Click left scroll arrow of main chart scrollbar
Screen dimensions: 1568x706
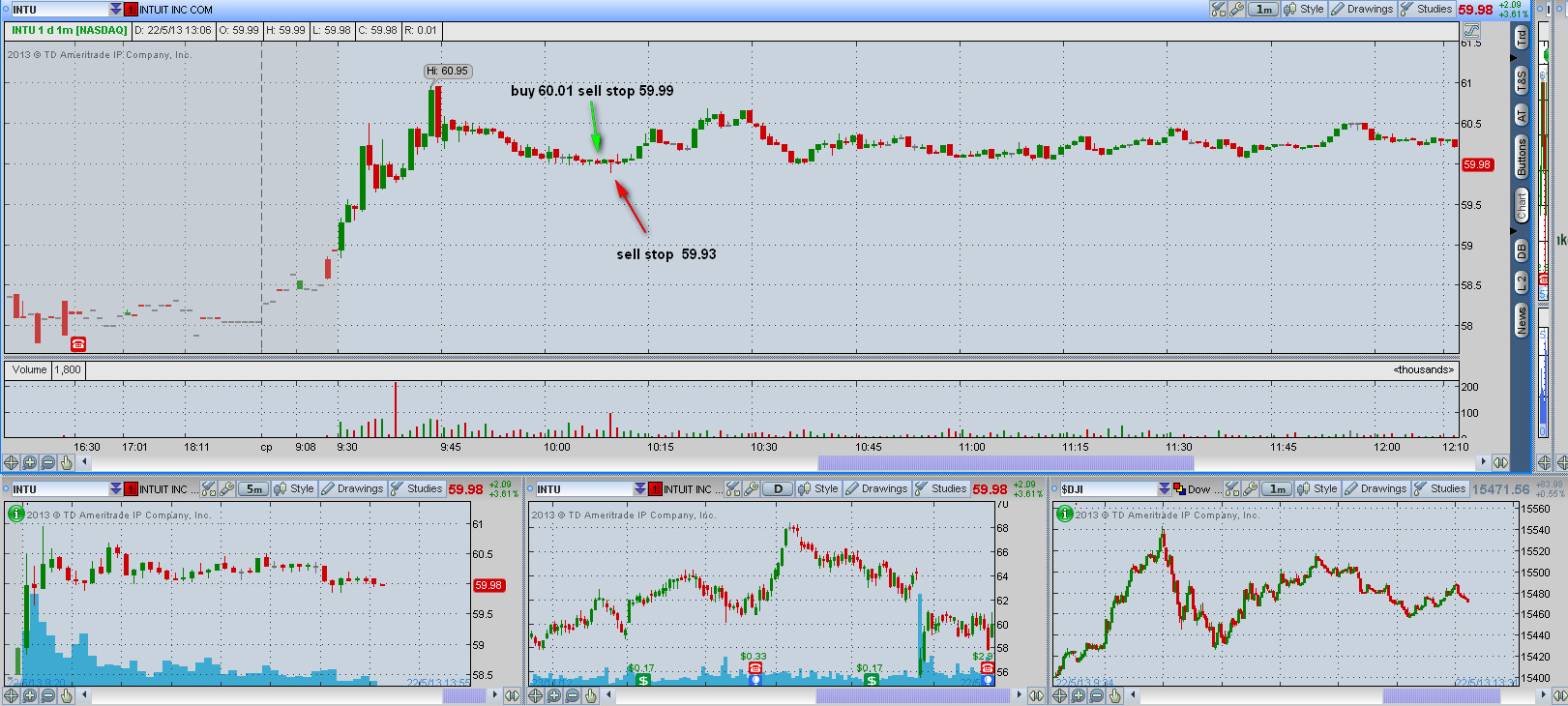coord(84,462)
